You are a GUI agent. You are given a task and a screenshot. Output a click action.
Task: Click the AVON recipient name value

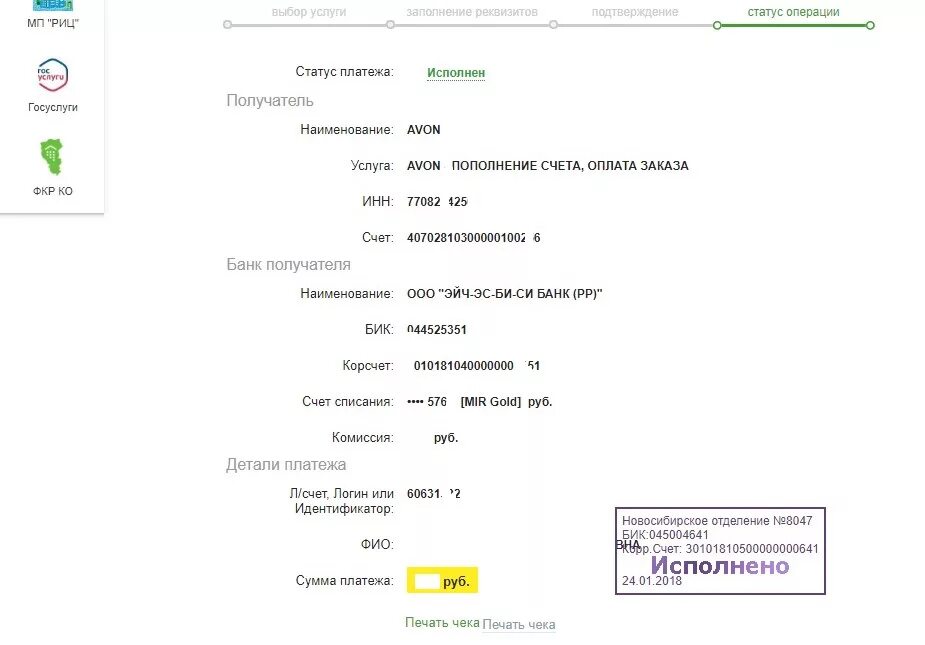tap(424, 130)
